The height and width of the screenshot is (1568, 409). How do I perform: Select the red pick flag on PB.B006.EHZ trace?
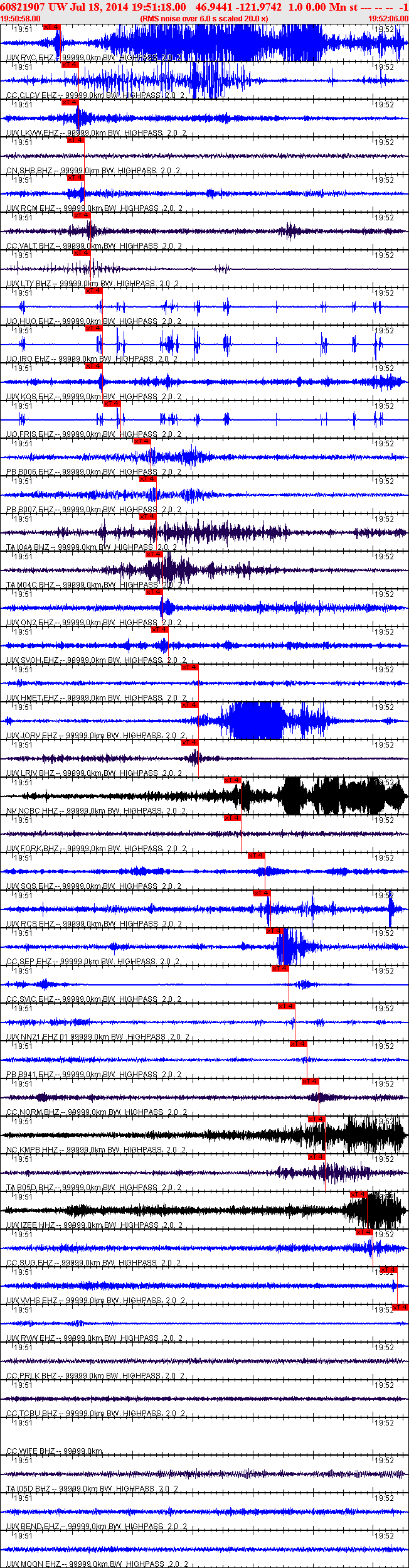click(142, 441)
